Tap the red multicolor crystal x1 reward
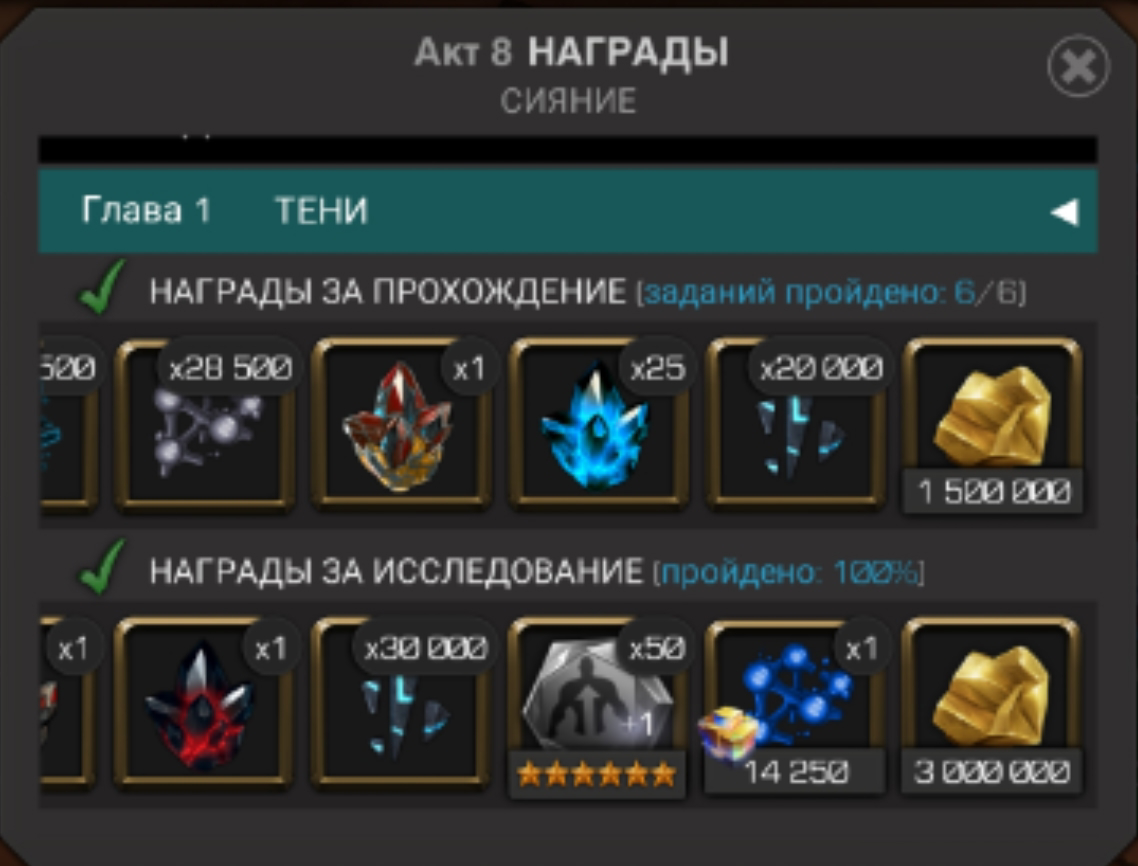Screen dimensions: 1138x866 (401, 425)
